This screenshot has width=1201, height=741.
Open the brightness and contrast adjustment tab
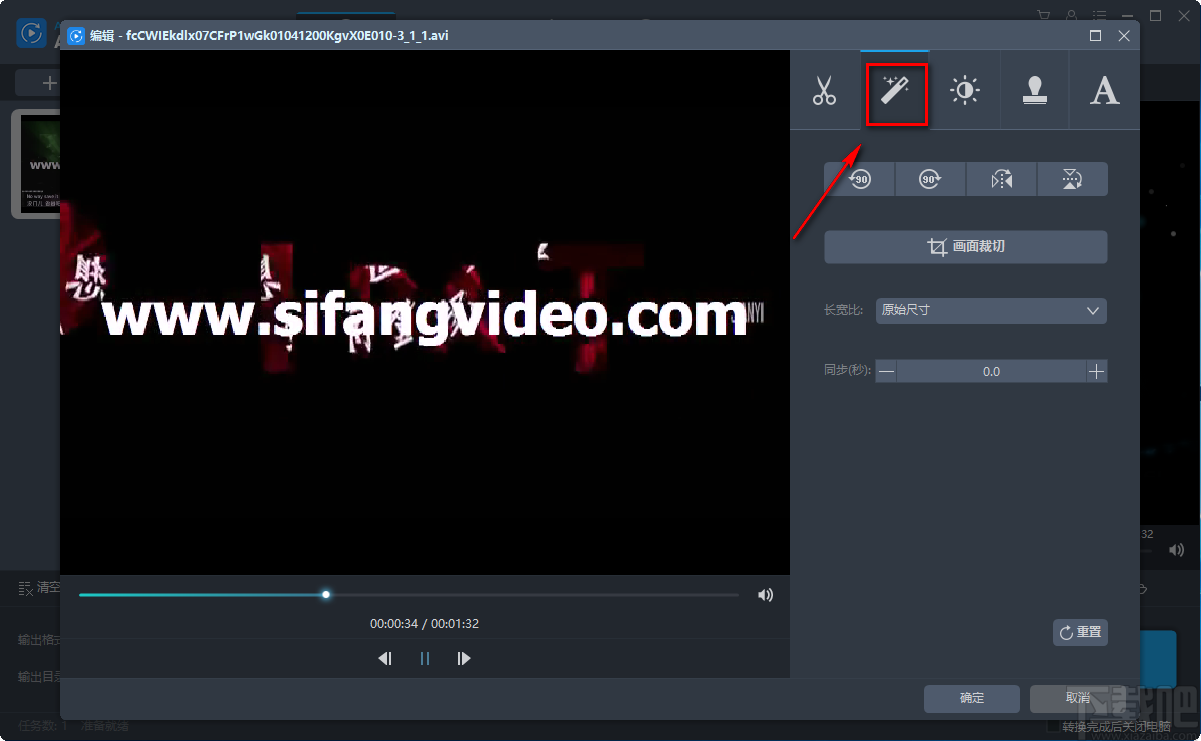tap(964, 91)
